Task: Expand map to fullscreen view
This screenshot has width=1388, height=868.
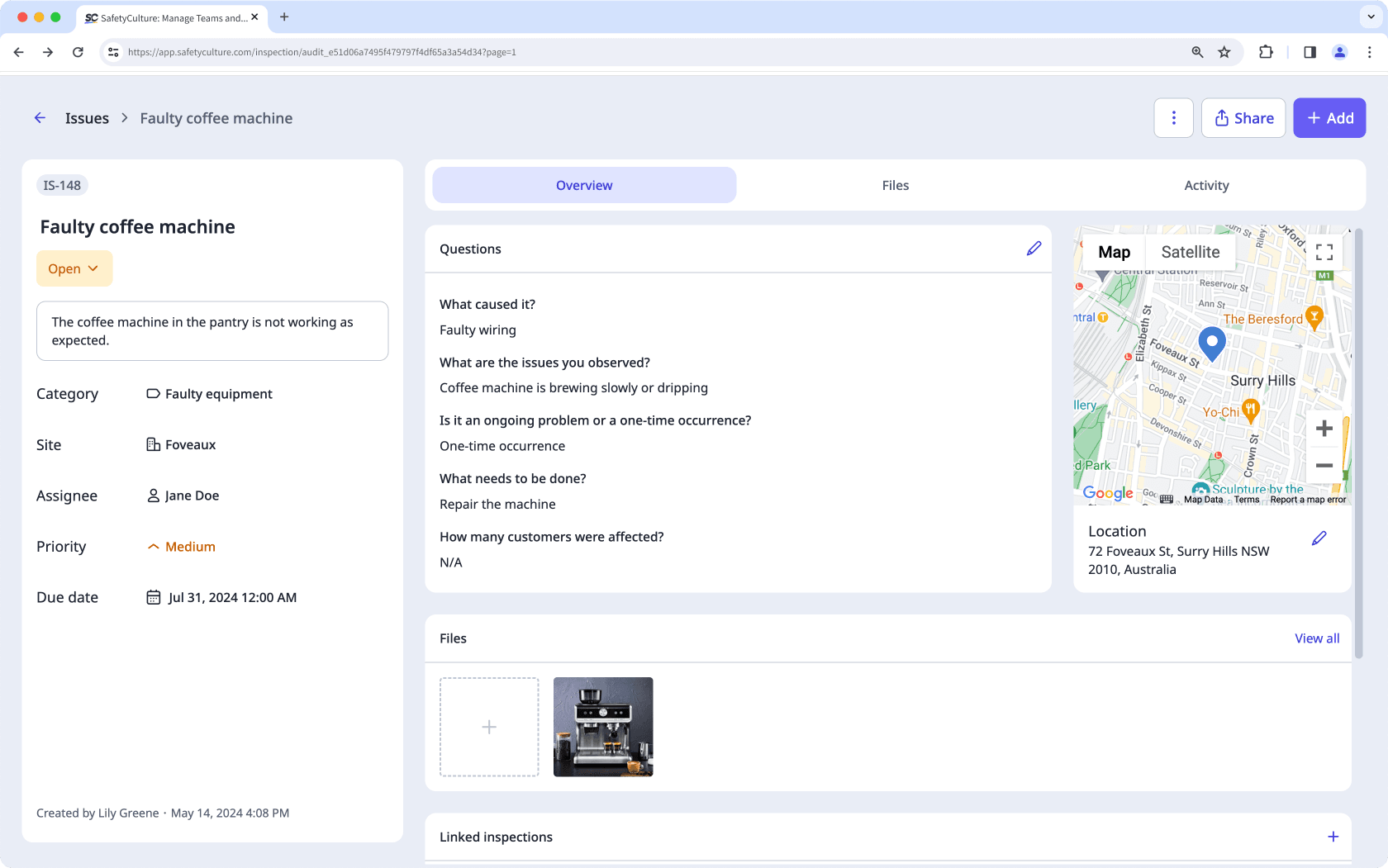Action: 1324,252
